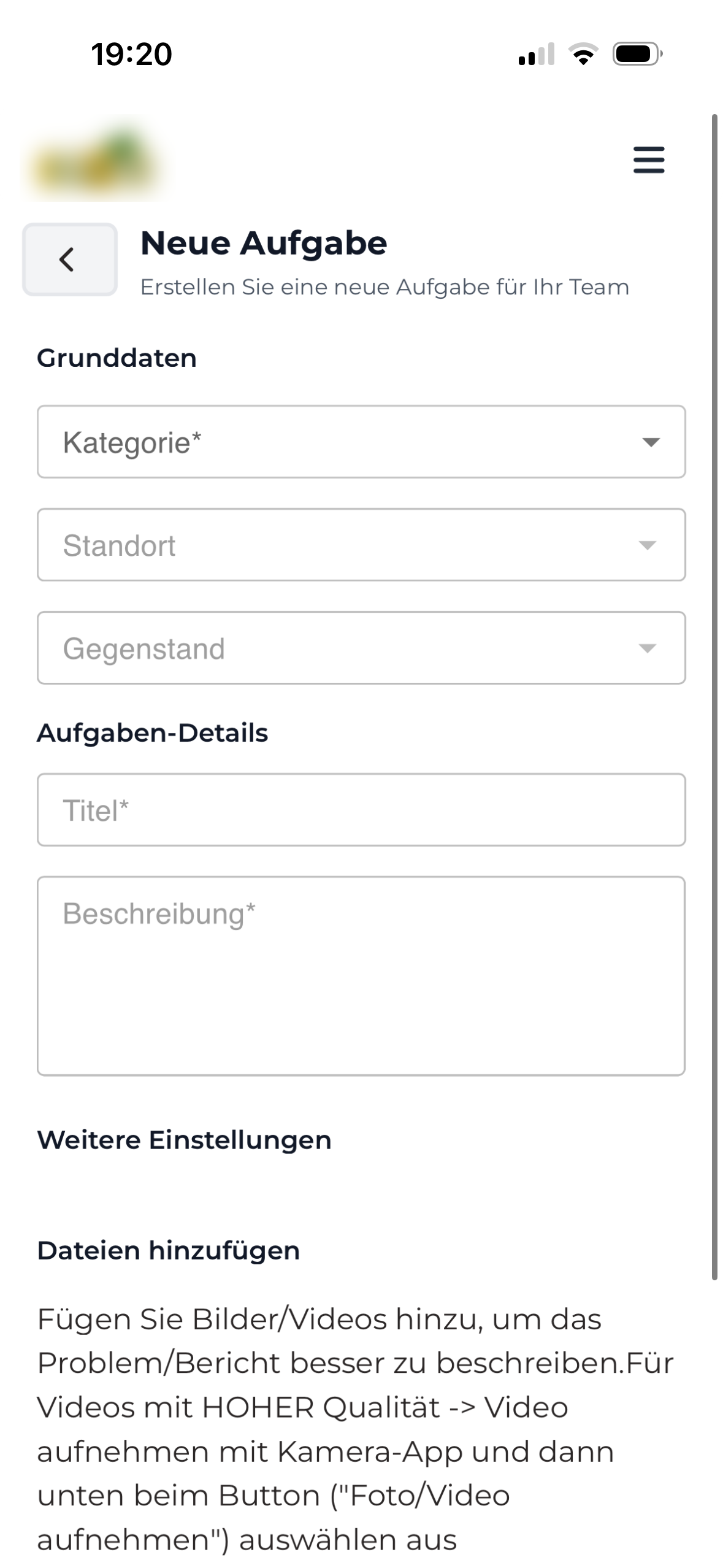Open the hamburger navigation menu
Image resolution: width=723 pixels, height=1568 pixels.
tap(648, 160)
